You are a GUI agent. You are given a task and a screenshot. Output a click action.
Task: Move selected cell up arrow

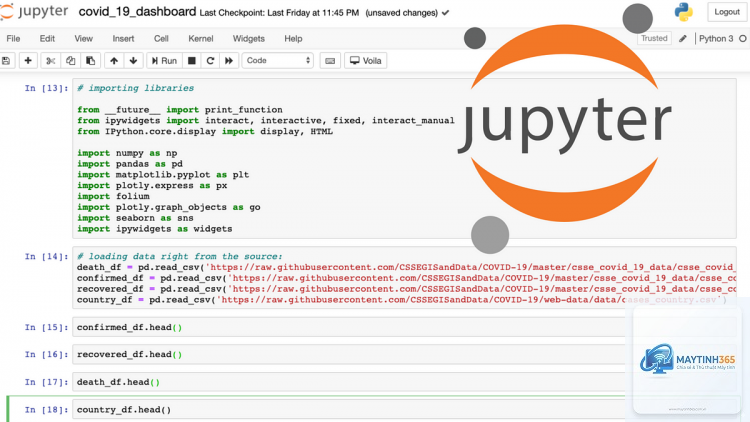tap(114, 61)
